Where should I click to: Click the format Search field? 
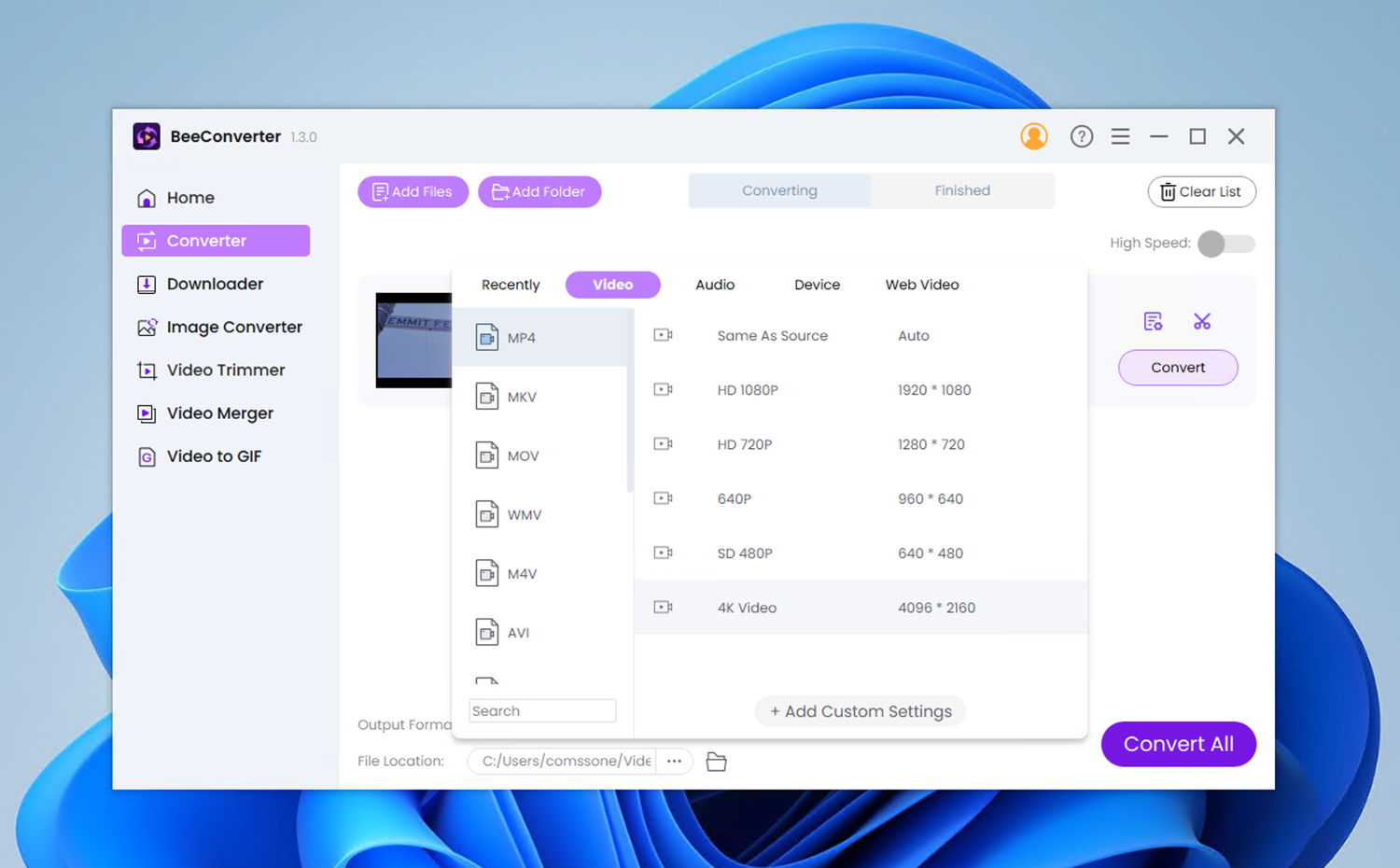[x=542, y=710]
